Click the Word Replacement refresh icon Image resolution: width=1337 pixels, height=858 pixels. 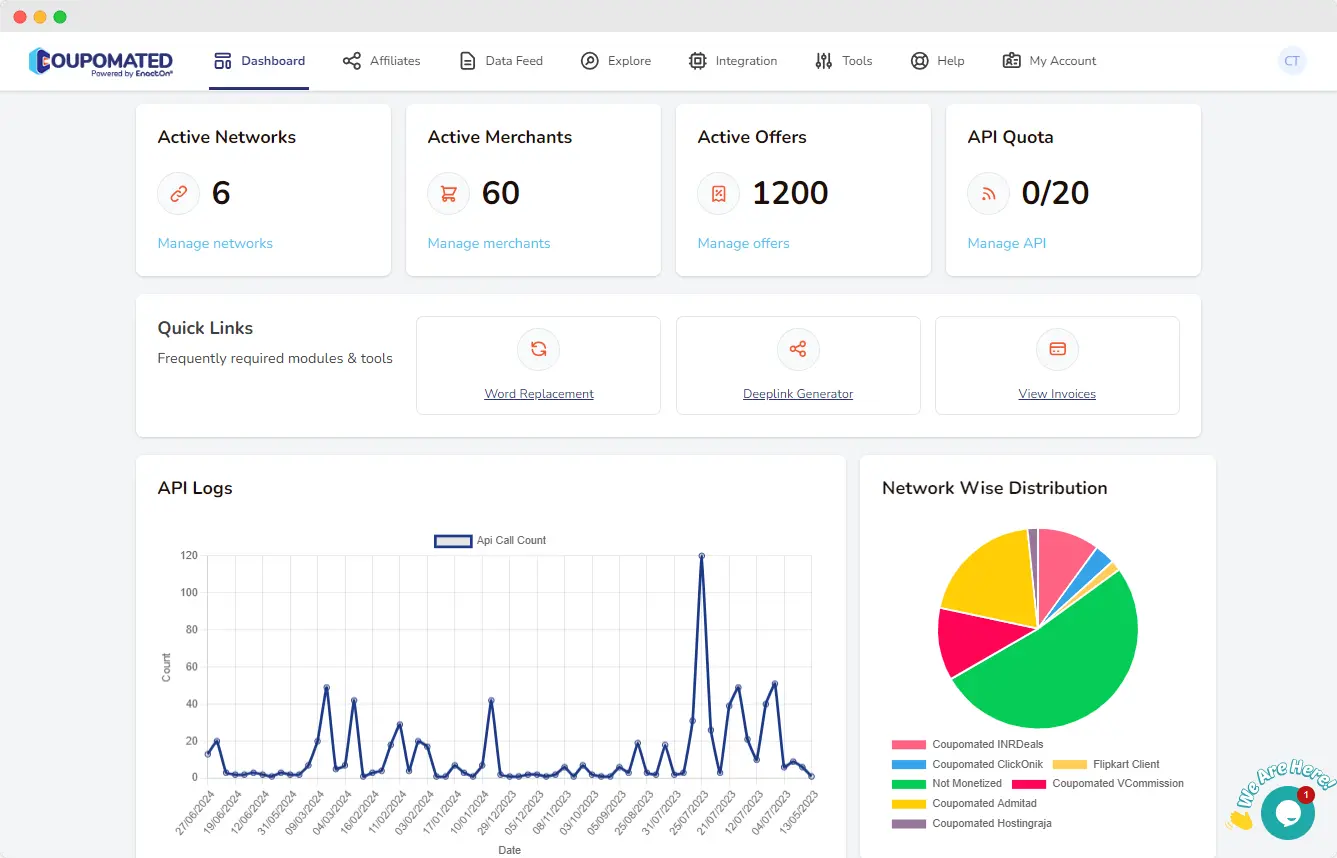[x=538, y=349]
